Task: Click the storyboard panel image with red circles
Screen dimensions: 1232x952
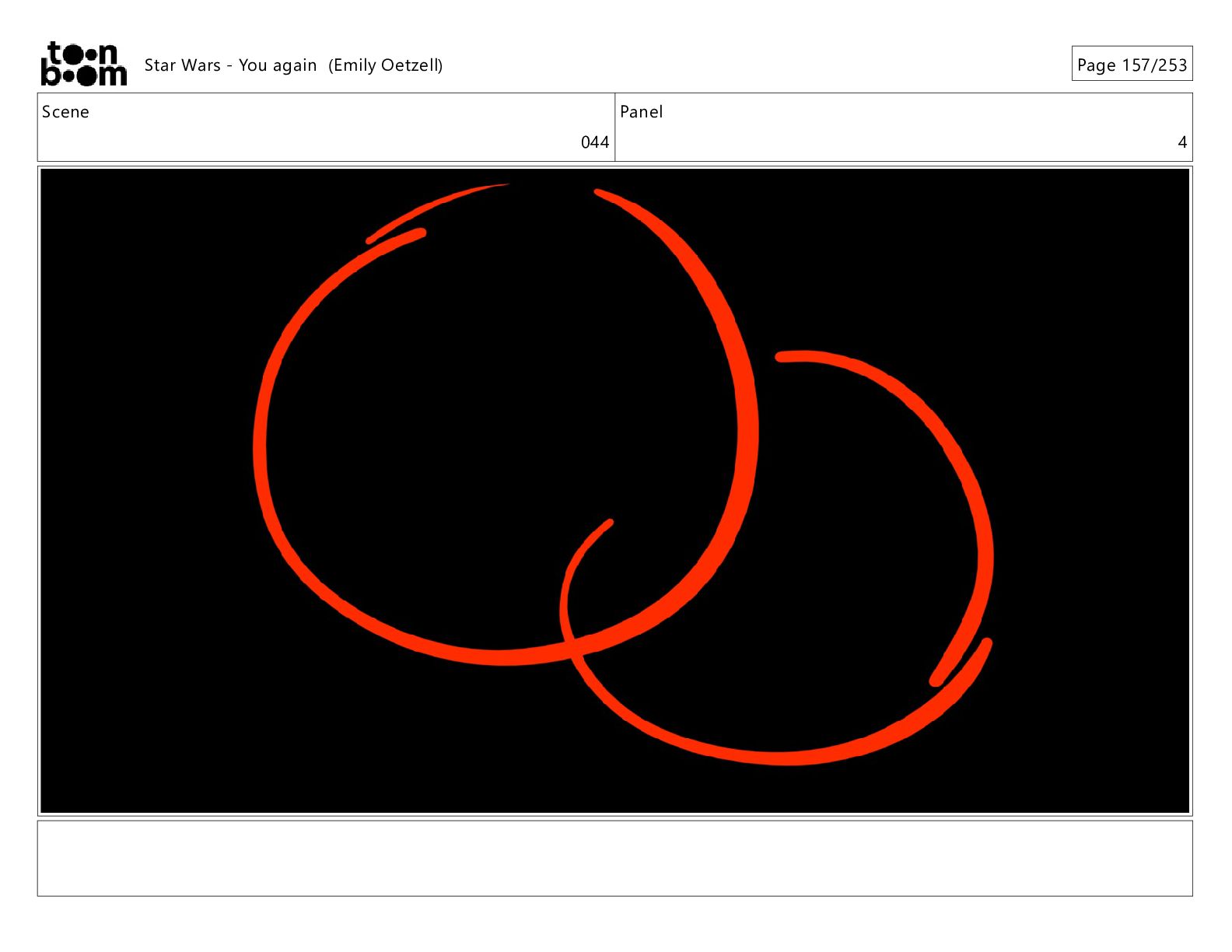Action: (x=615, y=491)
